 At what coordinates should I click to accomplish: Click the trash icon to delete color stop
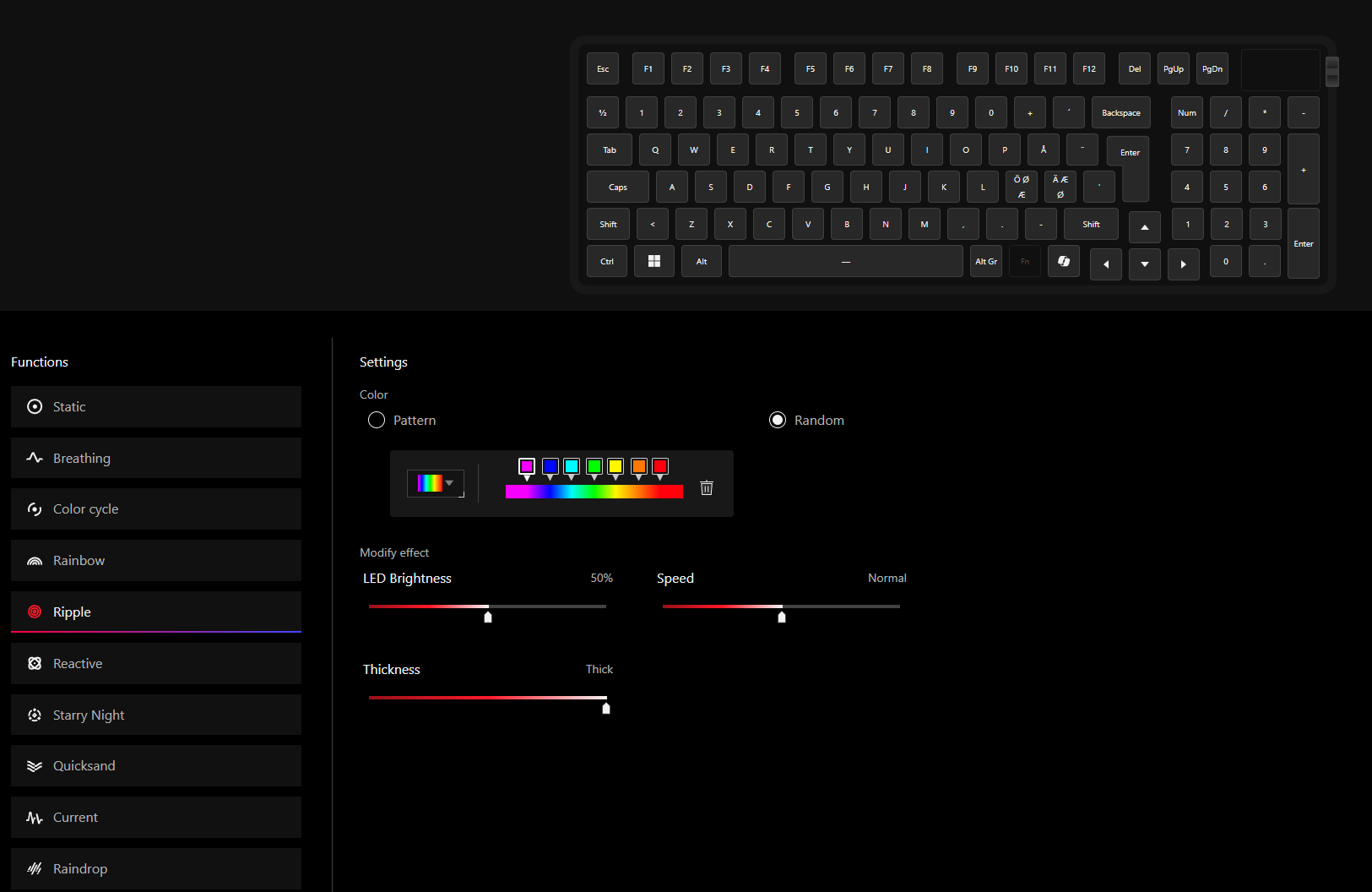[707, 487]
